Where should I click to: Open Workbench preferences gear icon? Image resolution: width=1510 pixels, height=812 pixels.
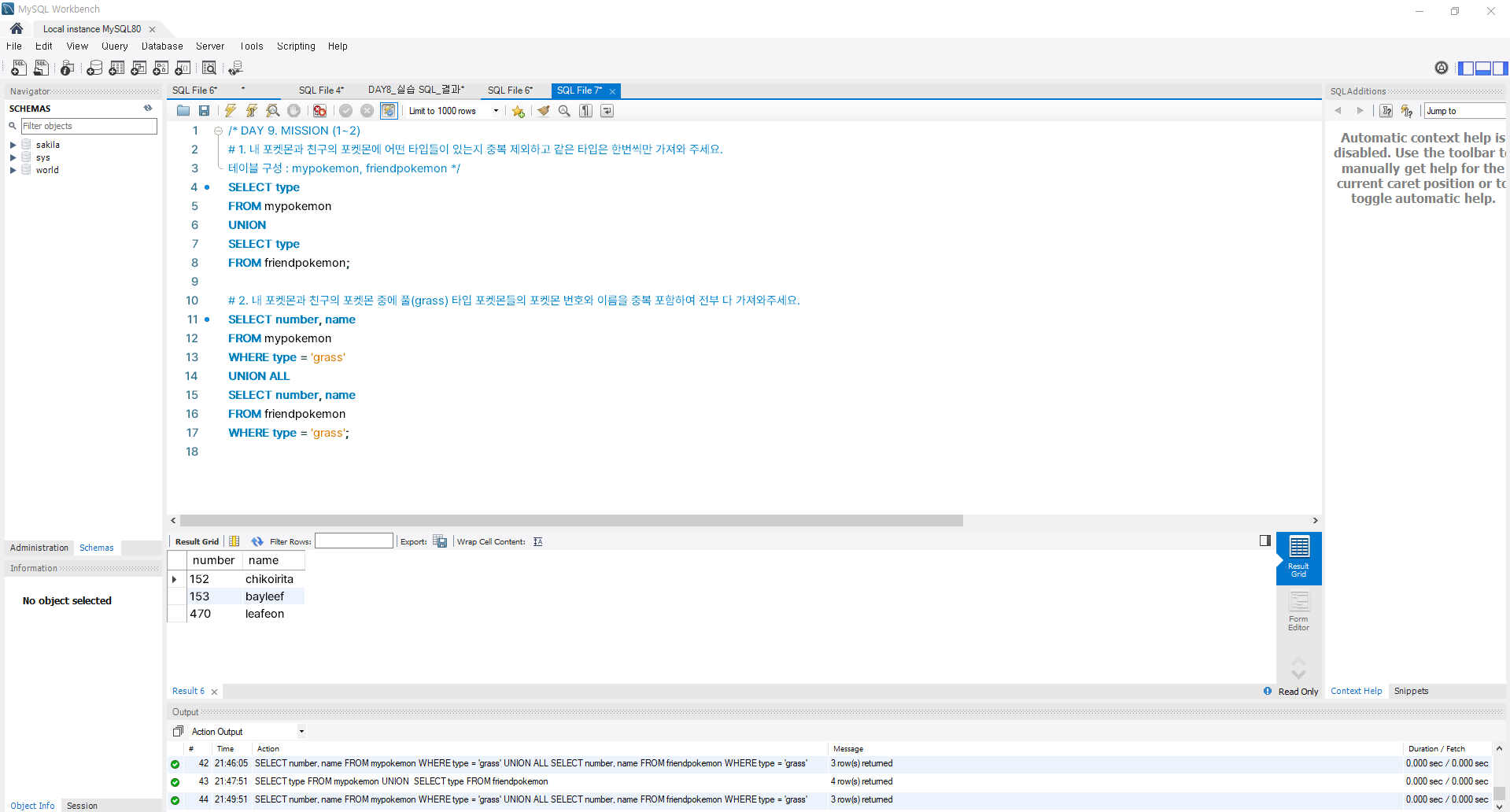1442,68
